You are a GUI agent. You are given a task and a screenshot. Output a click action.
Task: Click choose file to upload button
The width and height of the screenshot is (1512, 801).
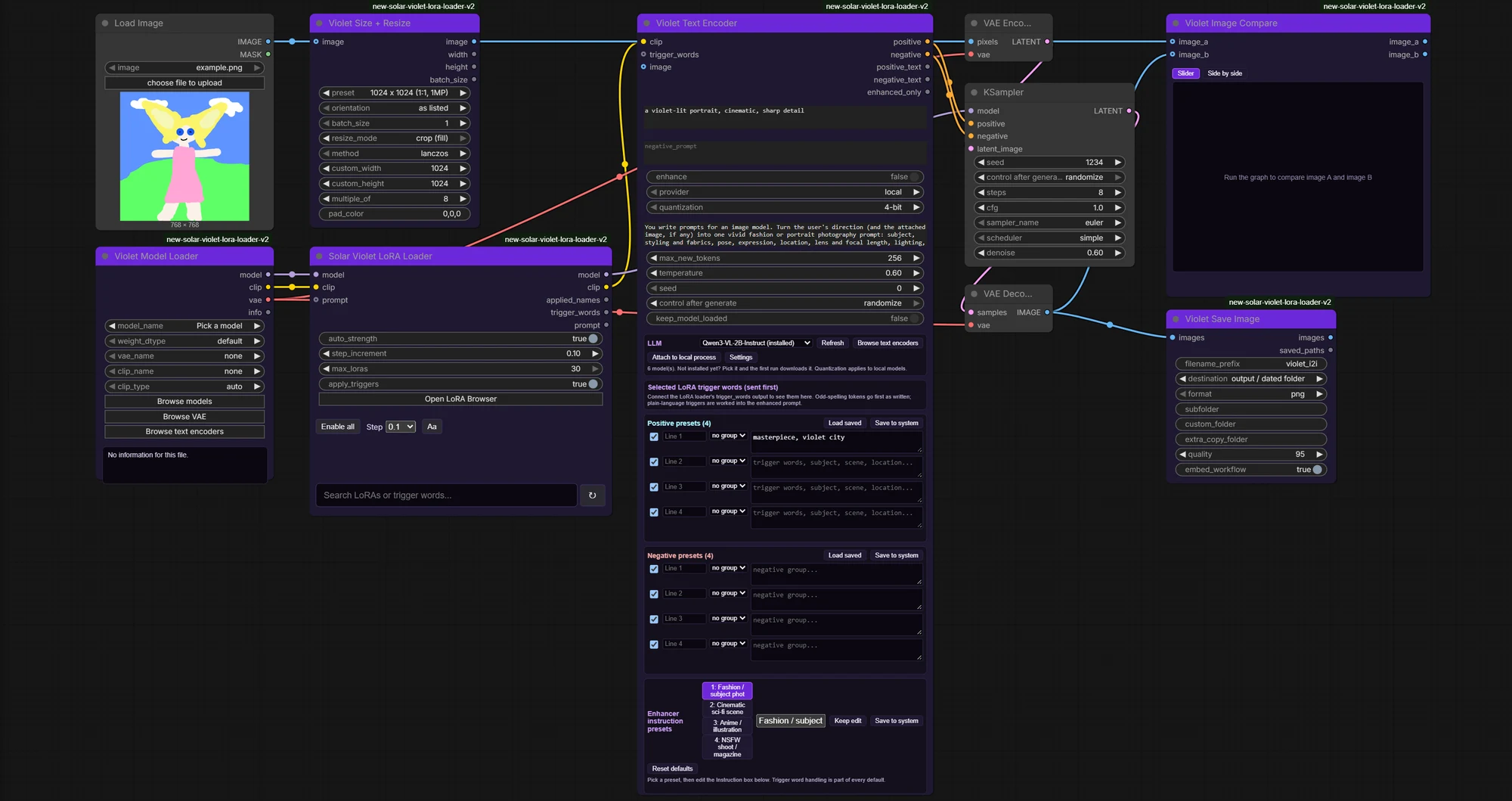(184, 83)
